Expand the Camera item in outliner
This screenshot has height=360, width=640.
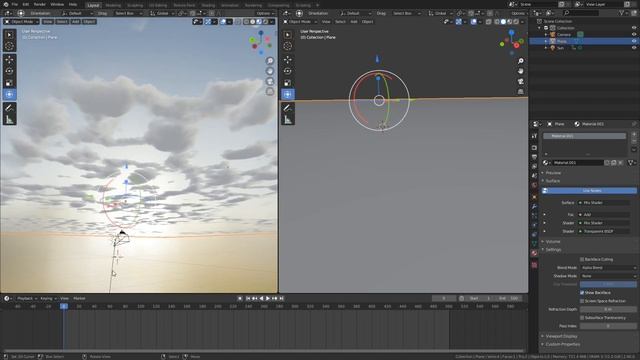[546, 35]
